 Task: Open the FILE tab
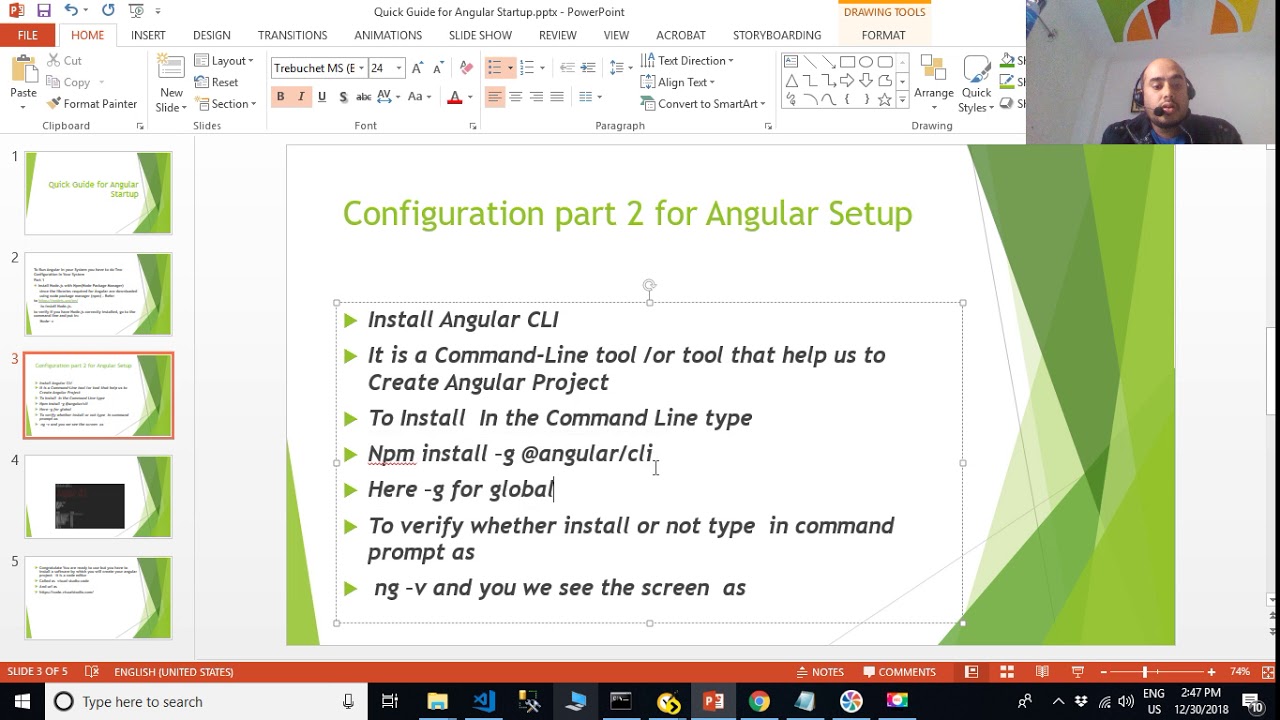click(28, 35)
